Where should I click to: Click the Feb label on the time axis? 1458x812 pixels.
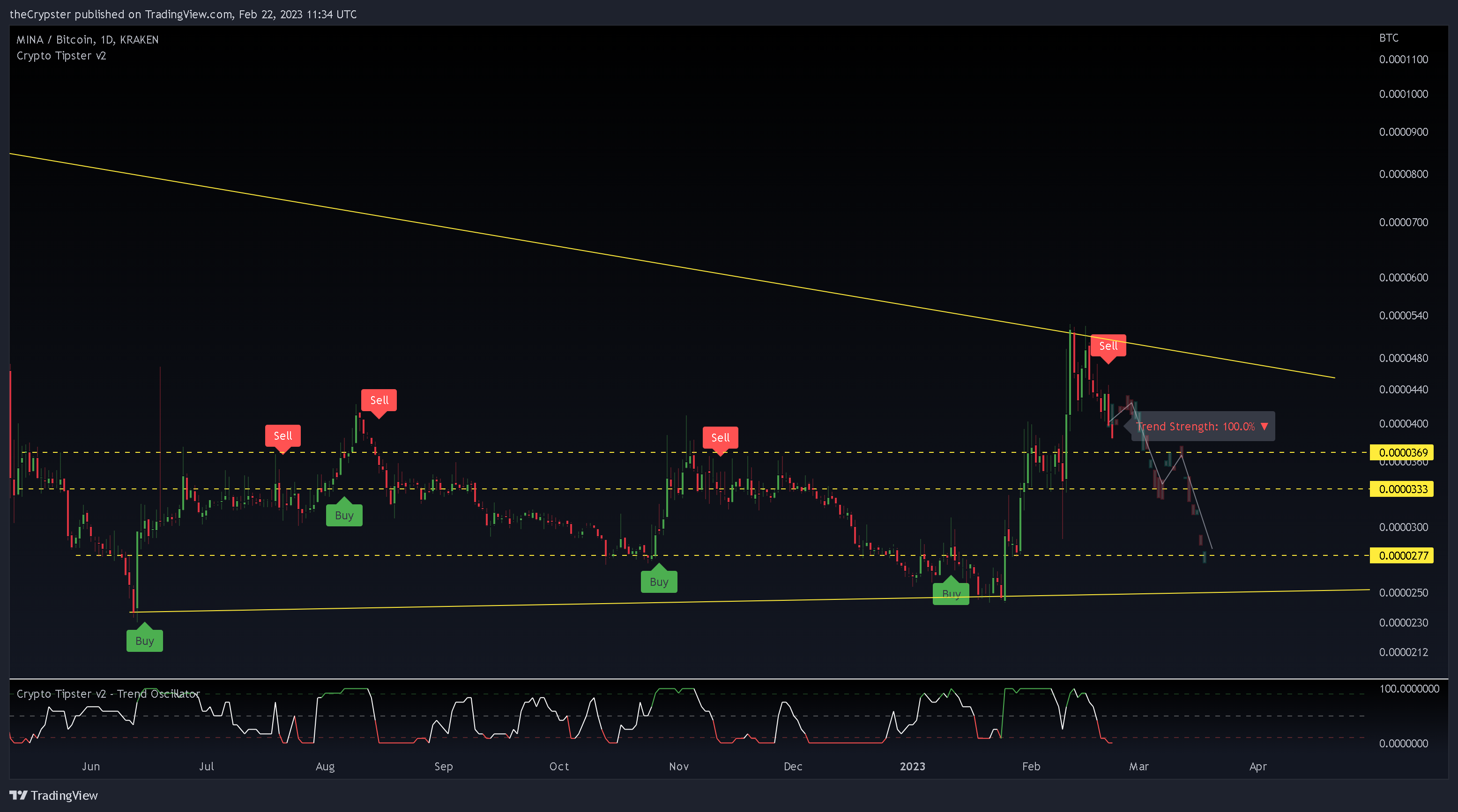1031,766
